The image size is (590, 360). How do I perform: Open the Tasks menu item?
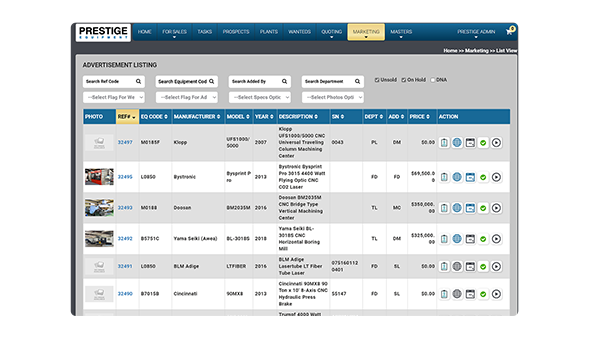205,32
